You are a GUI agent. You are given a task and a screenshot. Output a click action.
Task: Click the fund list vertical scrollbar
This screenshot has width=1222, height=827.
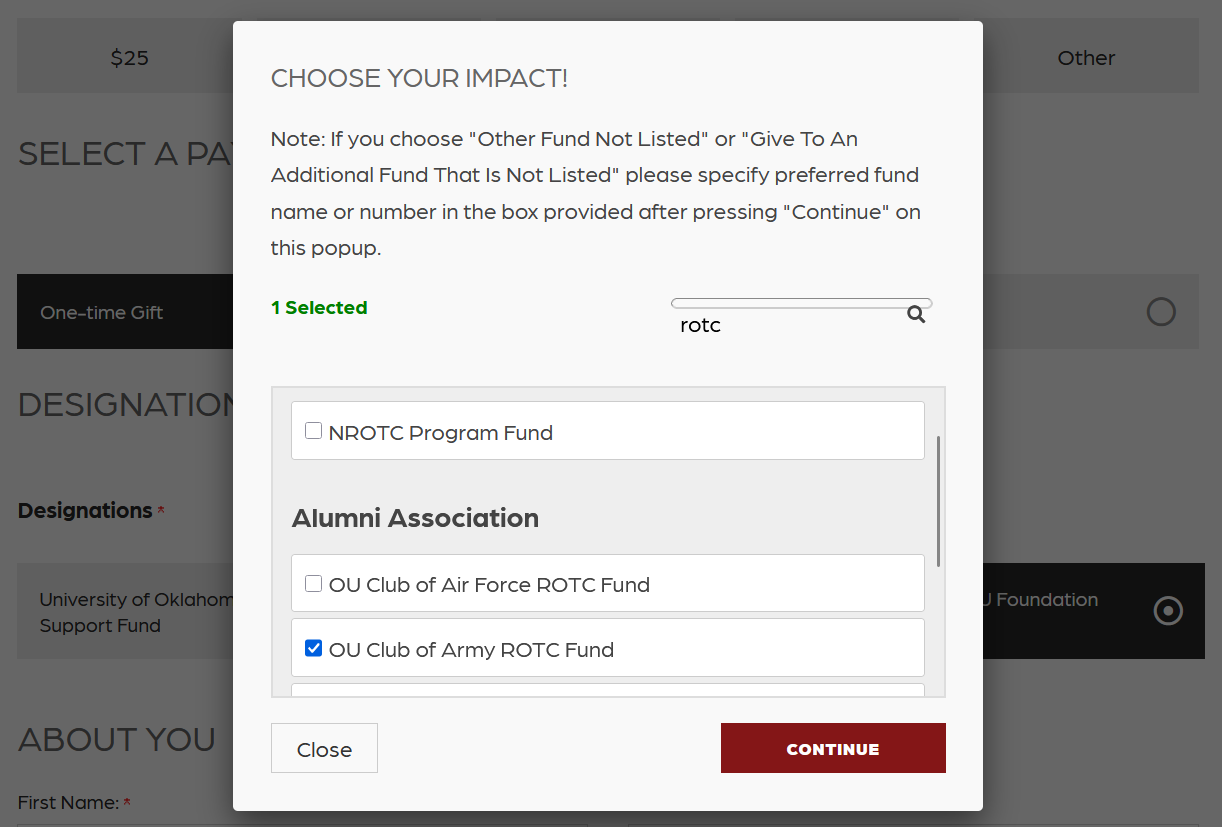point(938,500)
